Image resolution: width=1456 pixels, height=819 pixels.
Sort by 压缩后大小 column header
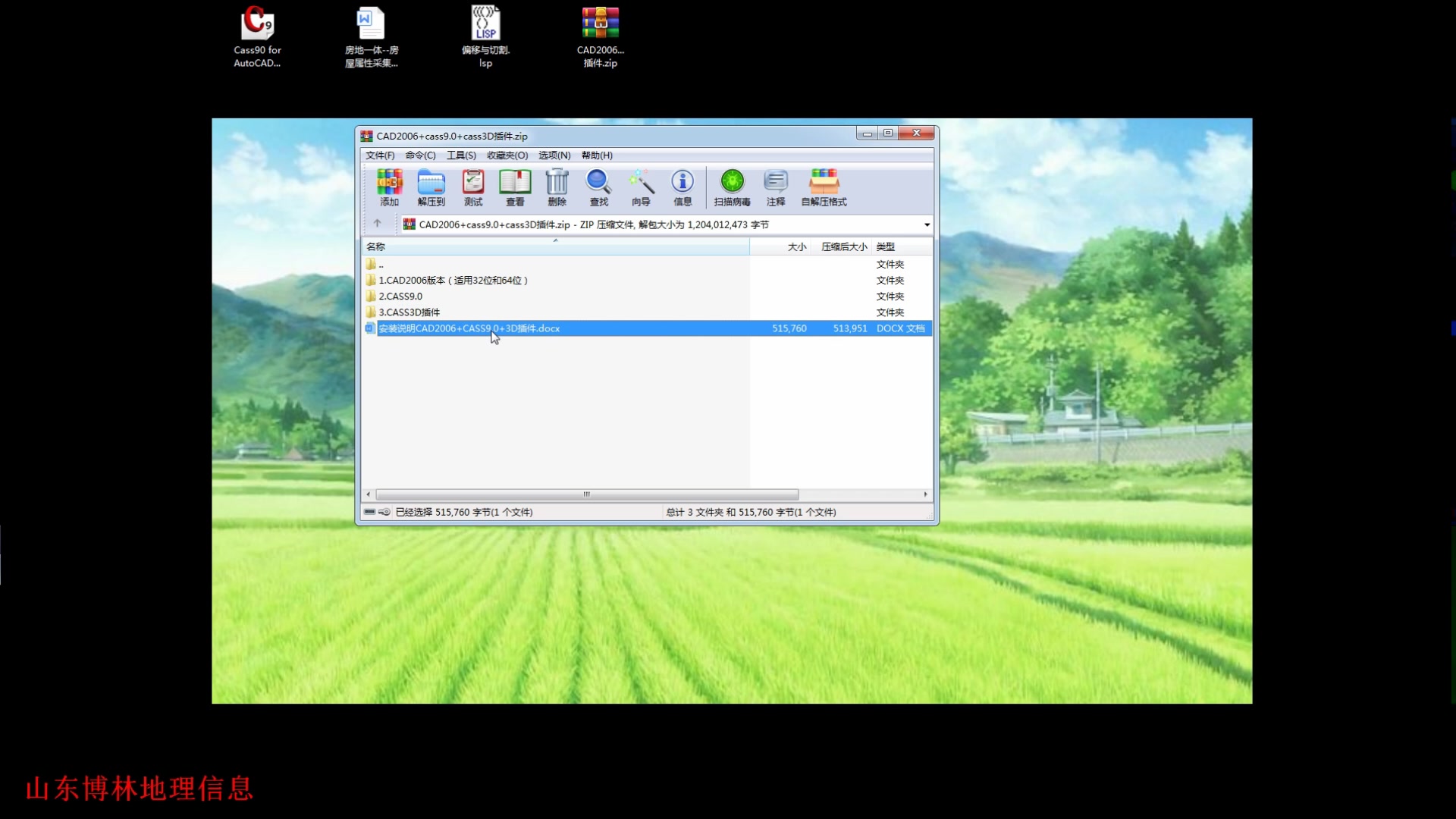tap(841, 246)
